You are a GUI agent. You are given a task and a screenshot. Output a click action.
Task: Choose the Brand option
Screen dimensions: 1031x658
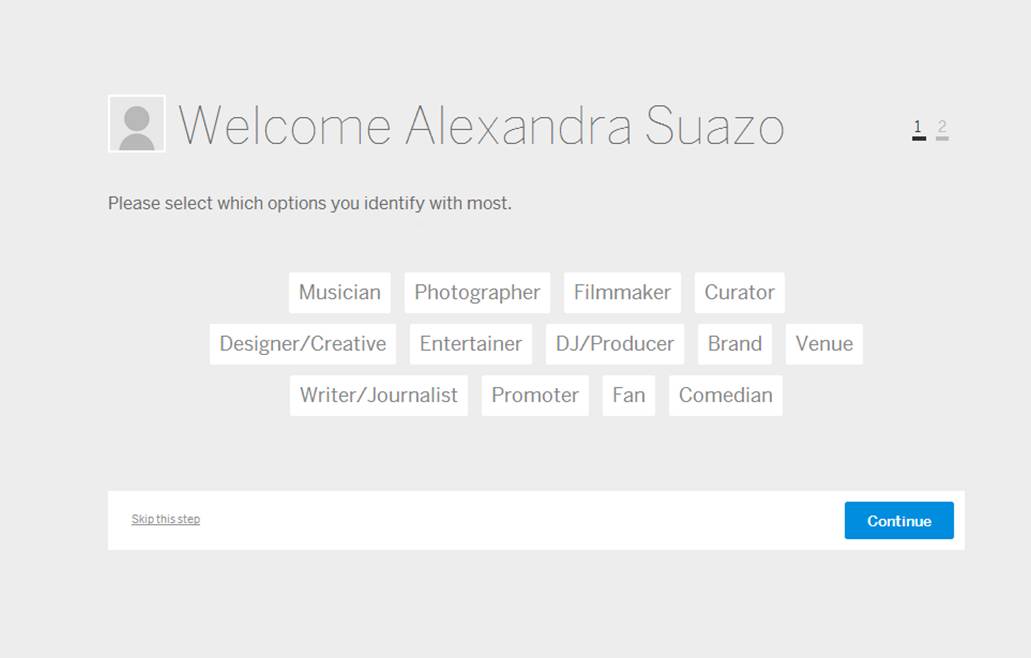coord(735,344)
